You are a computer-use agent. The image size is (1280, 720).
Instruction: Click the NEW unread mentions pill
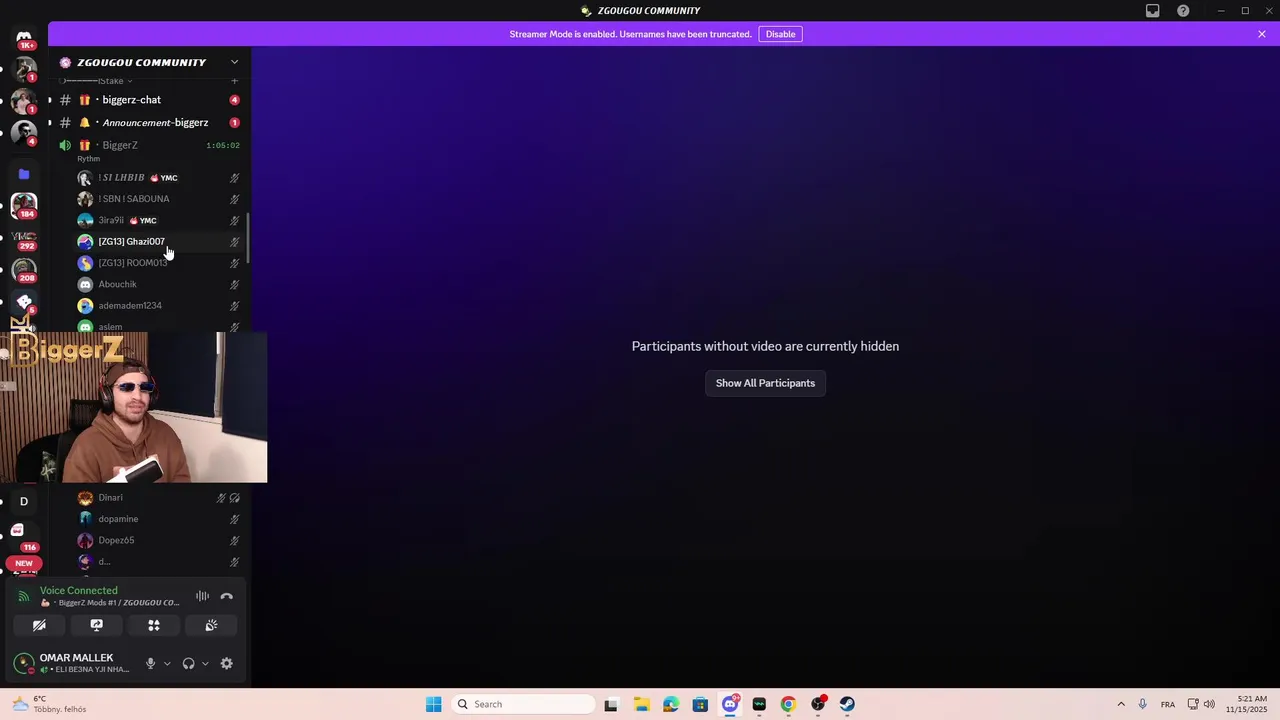[24, 563]
